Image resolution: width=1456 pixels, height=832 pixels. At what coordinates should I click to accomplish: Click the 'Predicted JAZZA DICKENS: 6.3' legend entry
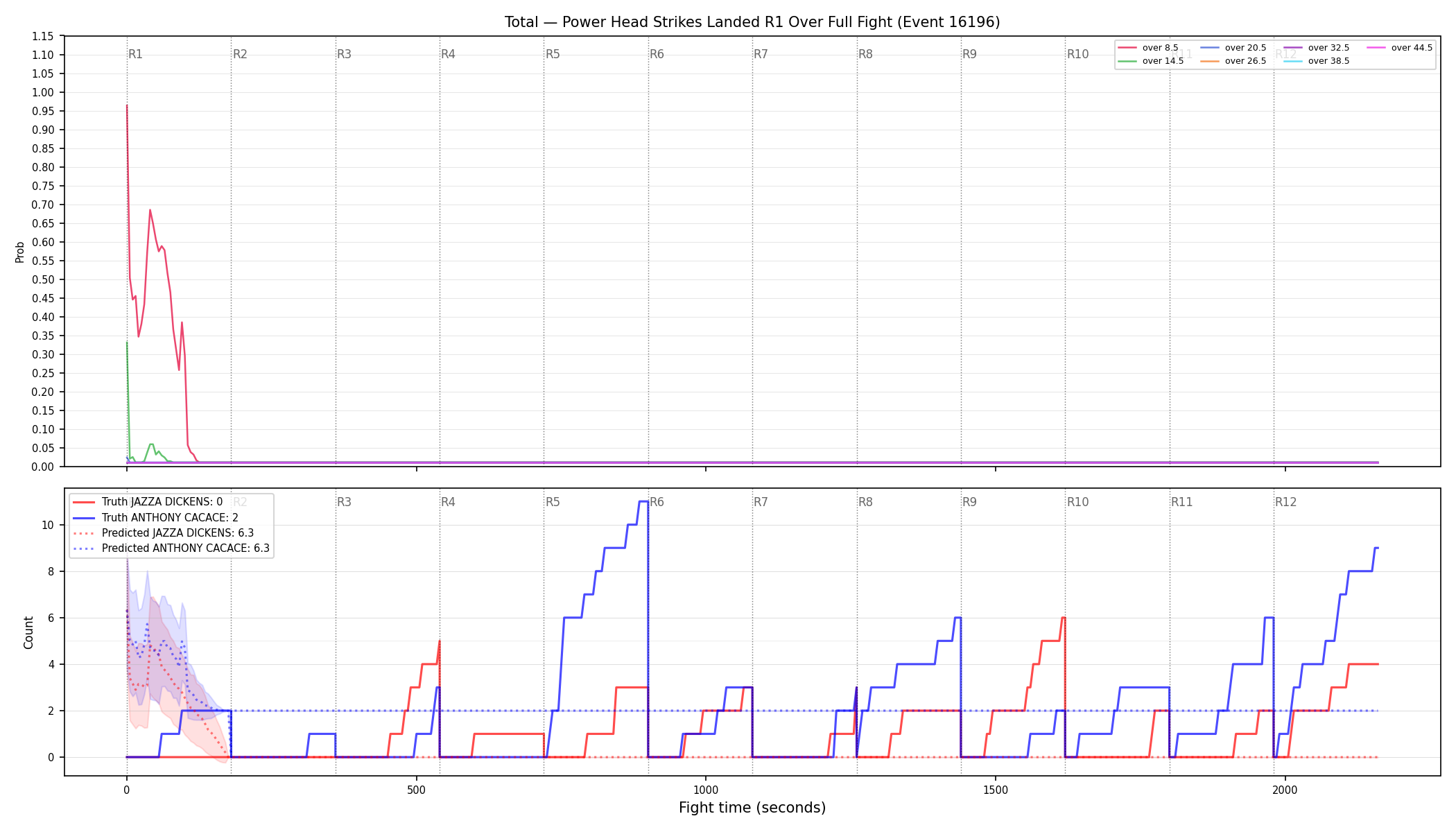coord(163,533)
